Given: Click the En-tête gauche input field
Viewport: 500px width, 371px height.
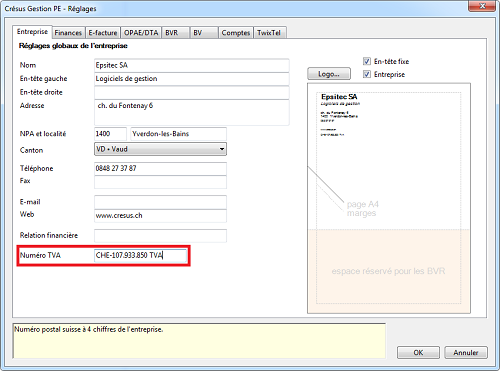Looking at the screenshot, I should 192,79.
